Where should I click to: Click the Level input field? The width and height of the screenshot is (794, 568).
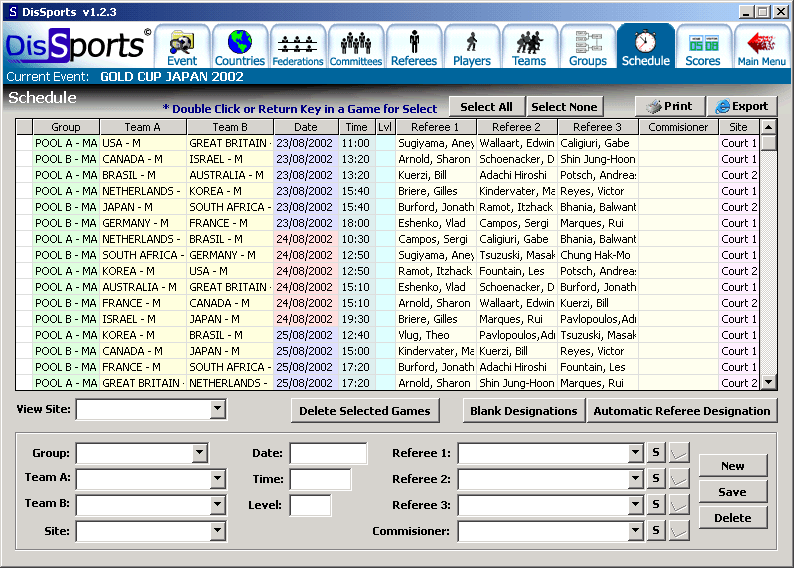pos(310,505)
